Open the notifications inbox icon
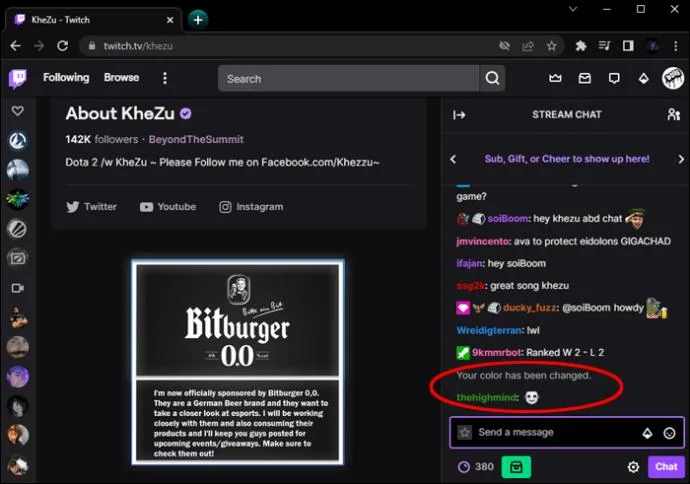 click(584, 78)
